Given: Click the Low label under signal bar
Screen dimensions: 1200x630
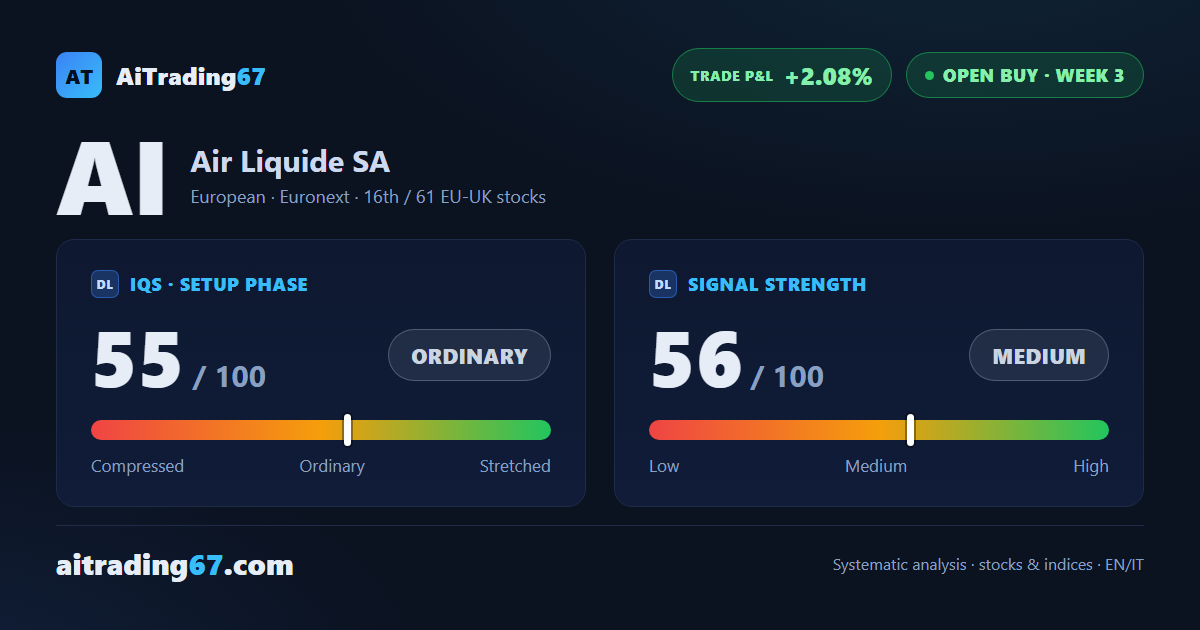Looking at the screenshot, I should coord(664,466).
